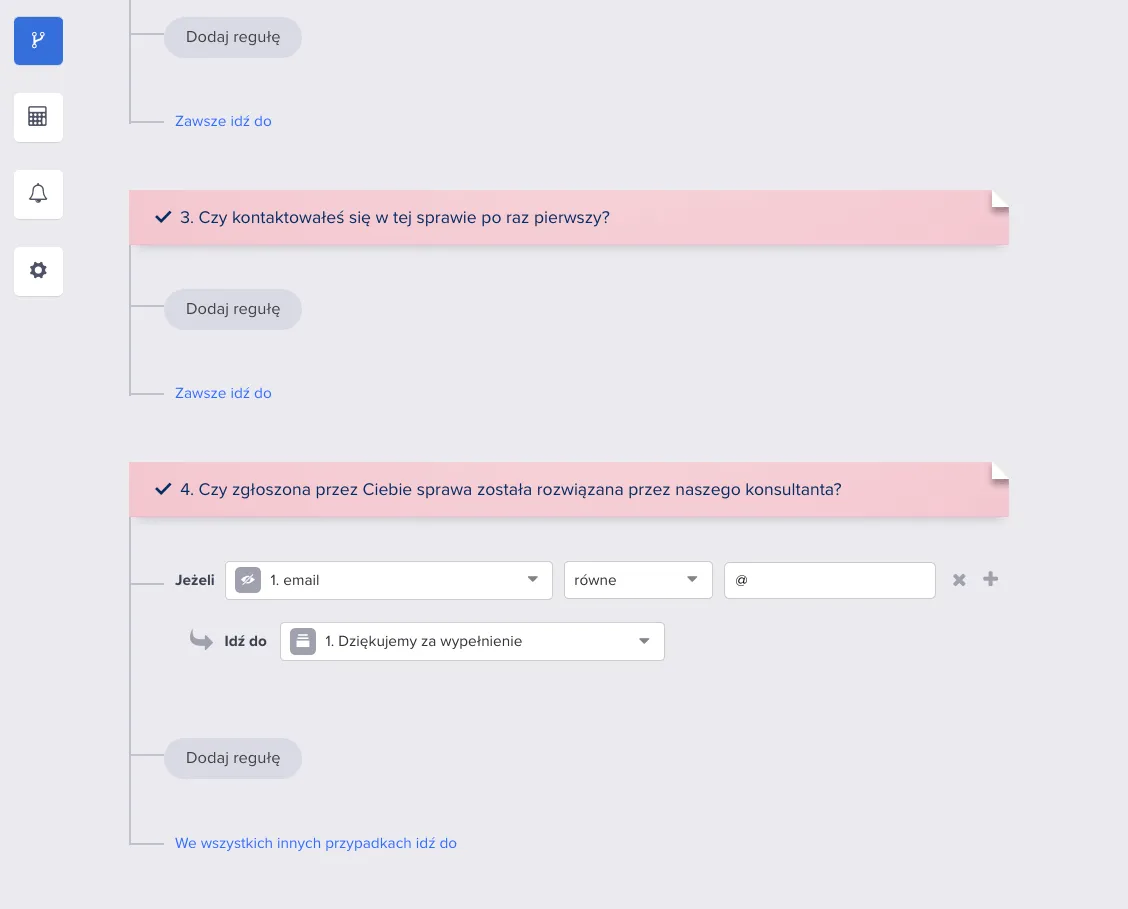The height and width of the screenshot is (909, 1128).
Task: Add a condition with the plus icon
Action: pos(991,579)
